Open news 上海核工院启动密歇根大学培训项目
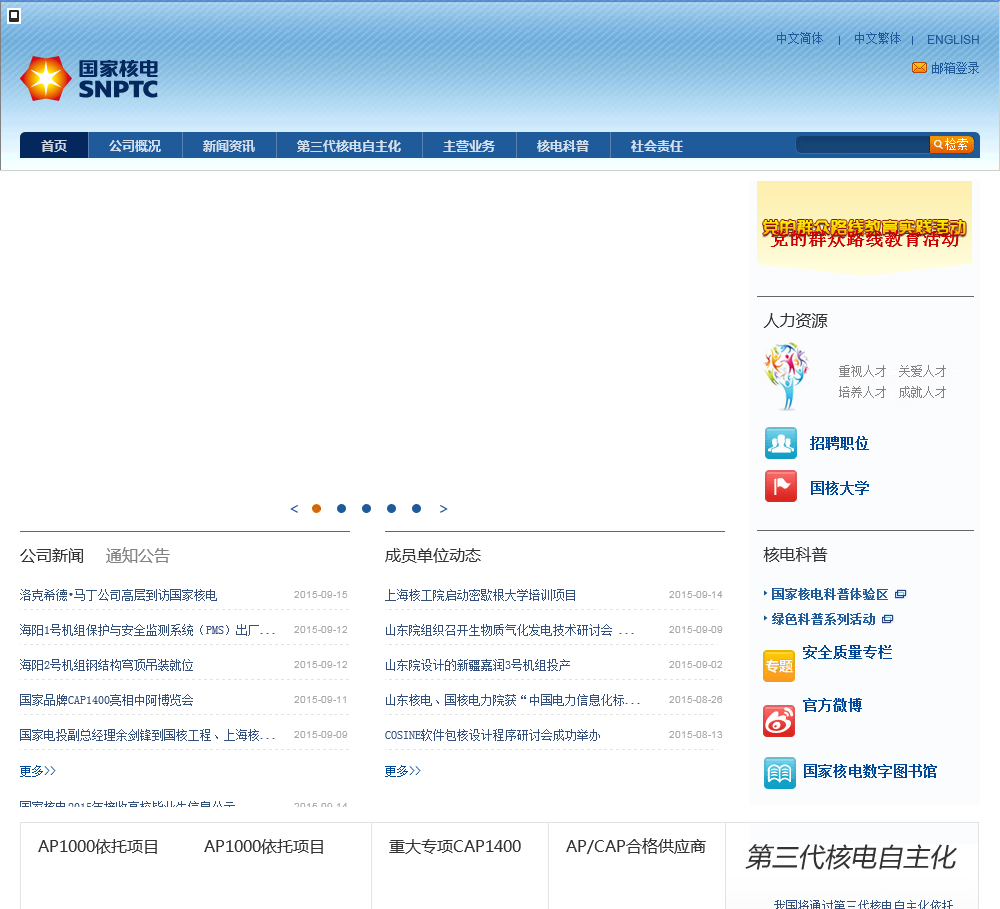 coord(480,595)
